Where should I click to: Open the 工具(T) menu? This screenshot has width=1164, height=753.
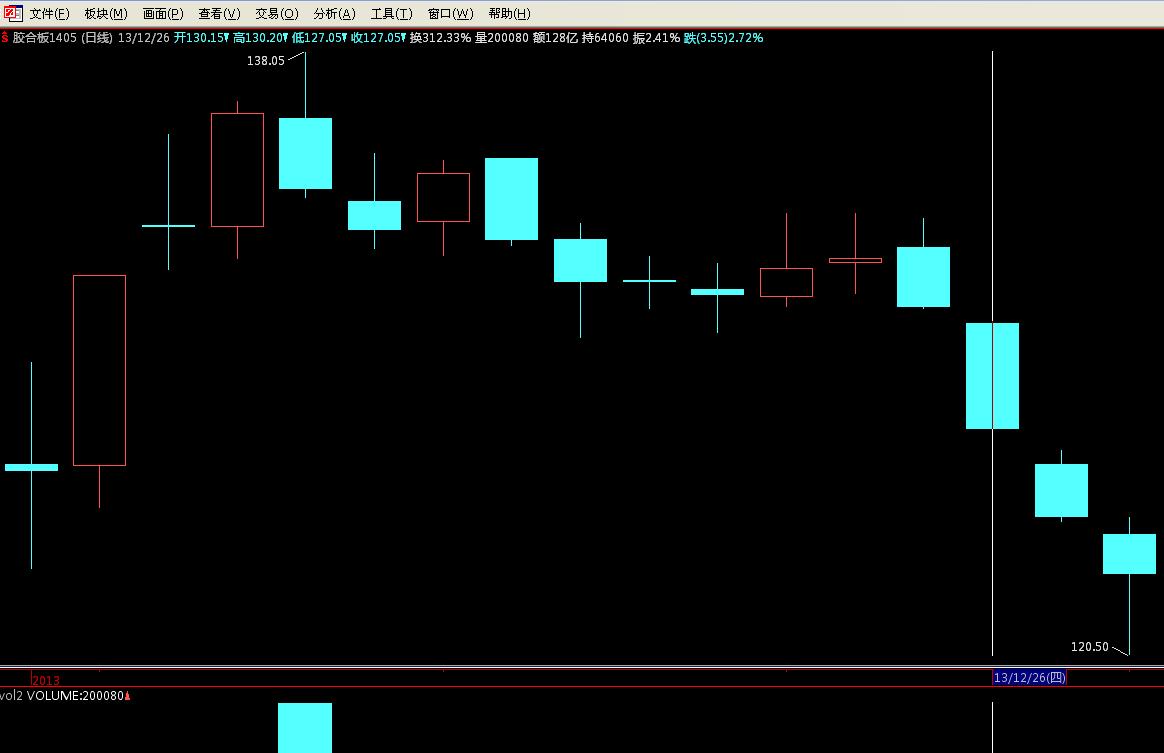(x=391, y=14)
